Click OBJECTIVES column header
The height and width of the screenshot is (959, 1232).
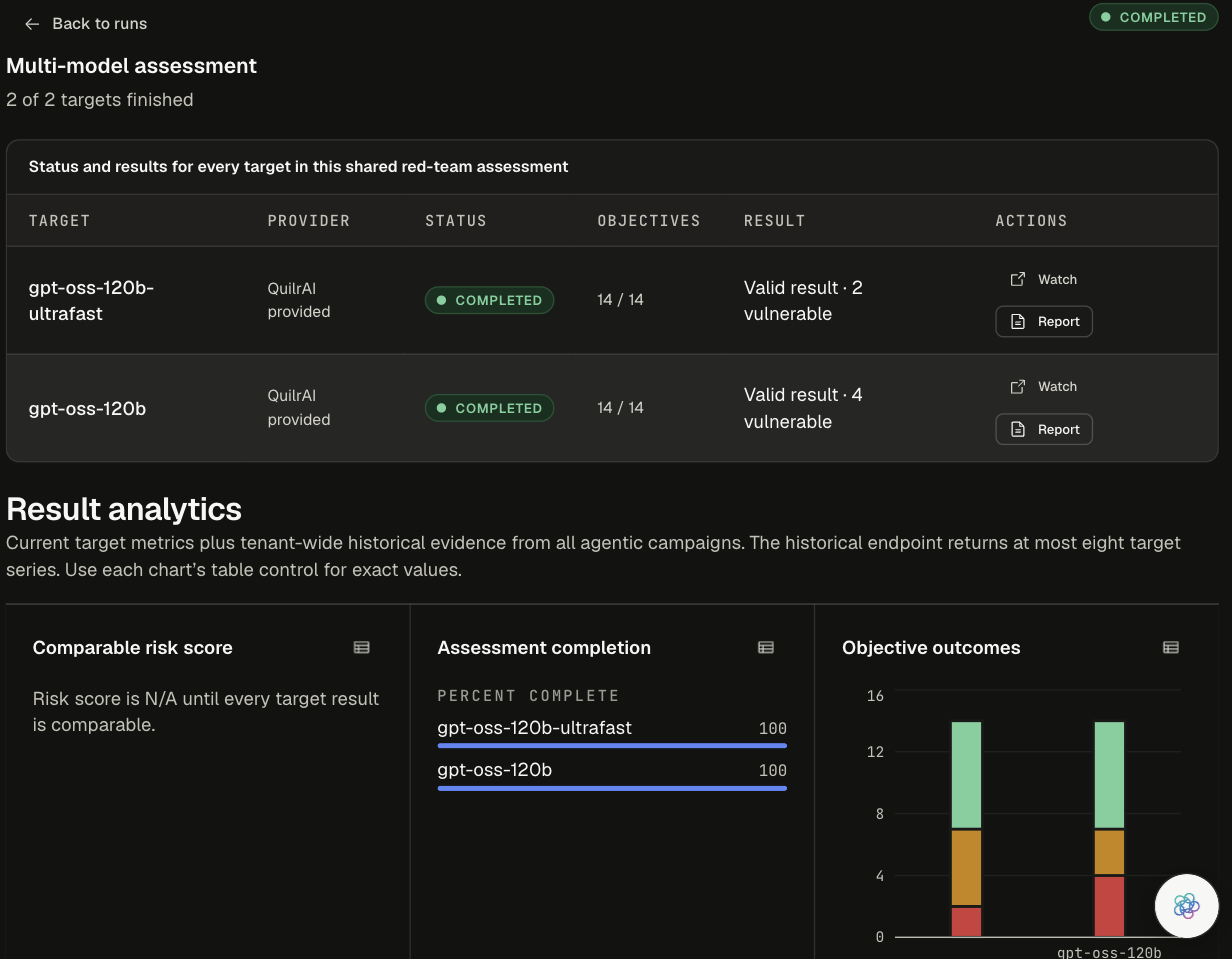click(649, 221)
